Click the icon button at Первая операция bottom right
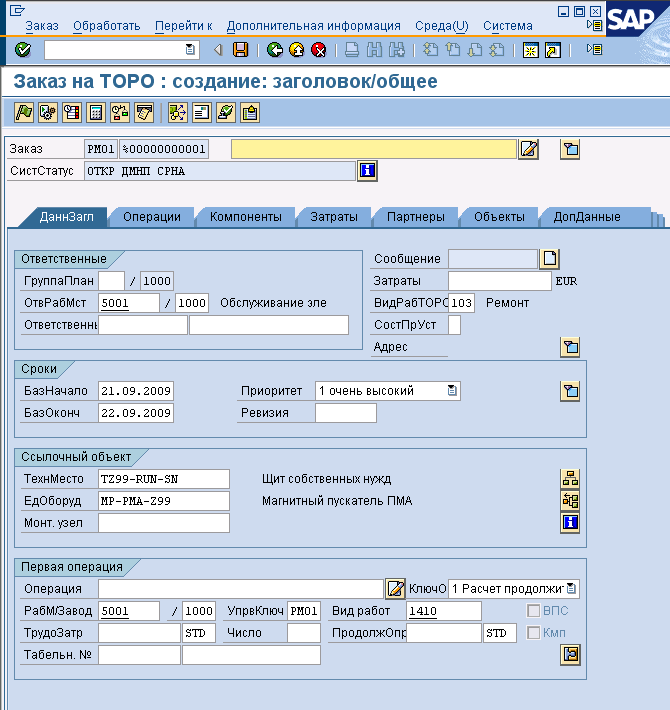This screenshot has width=670, height=710. click(x=570, y=655)
